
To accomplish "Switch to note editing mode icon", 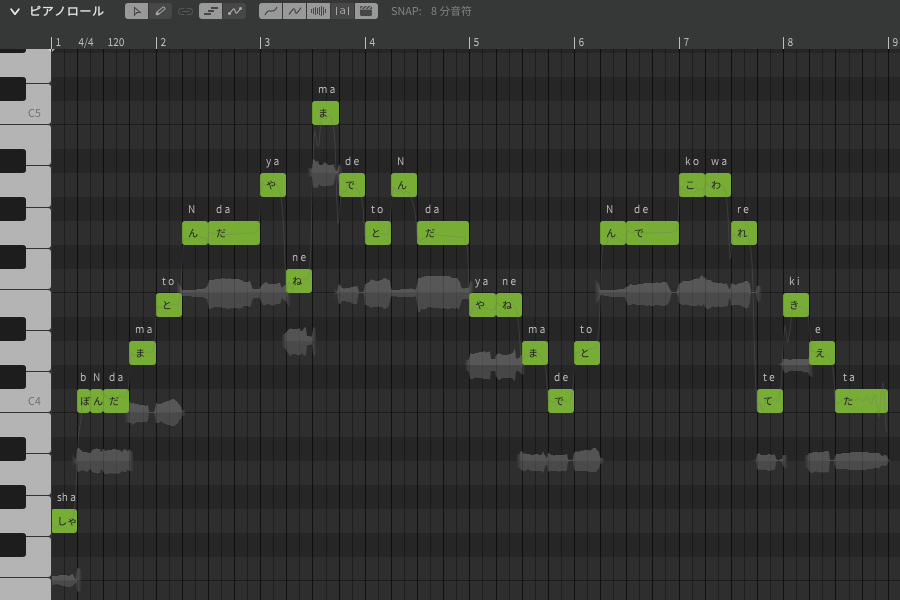I will pos(210,11).
